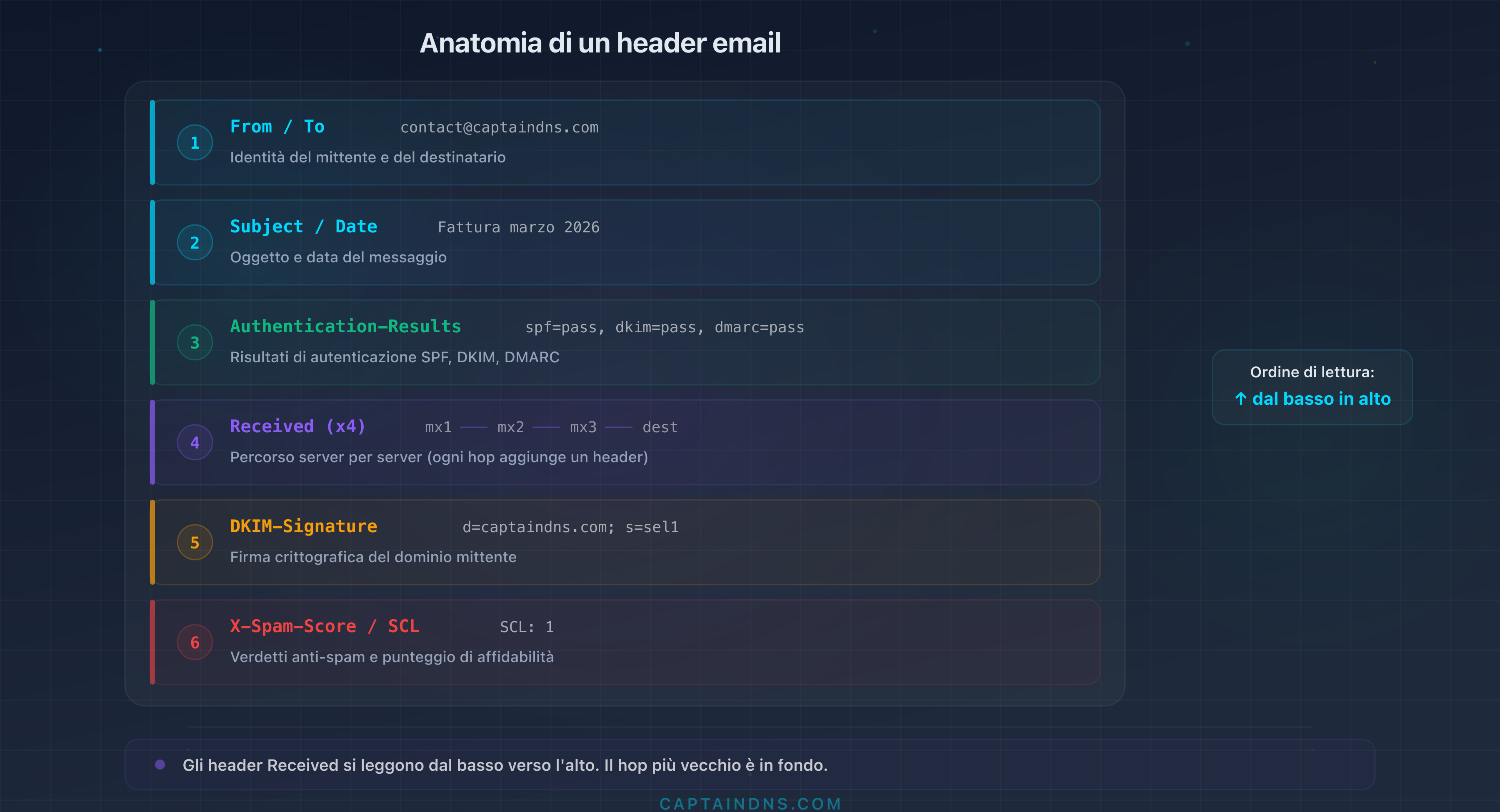Select the mx3 hop label

(583, 427)
